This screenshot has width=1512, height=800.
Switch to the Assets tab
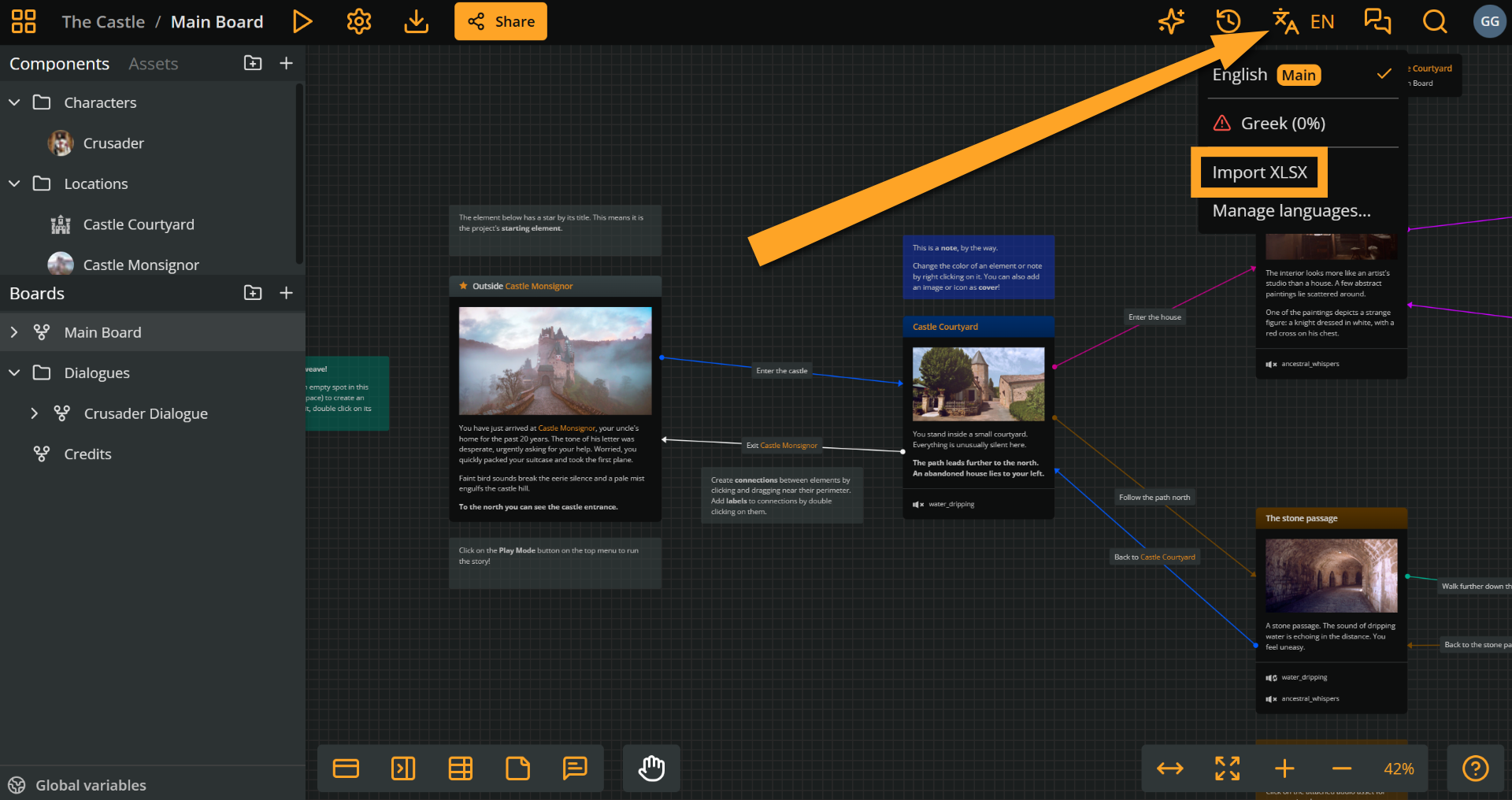154,64
